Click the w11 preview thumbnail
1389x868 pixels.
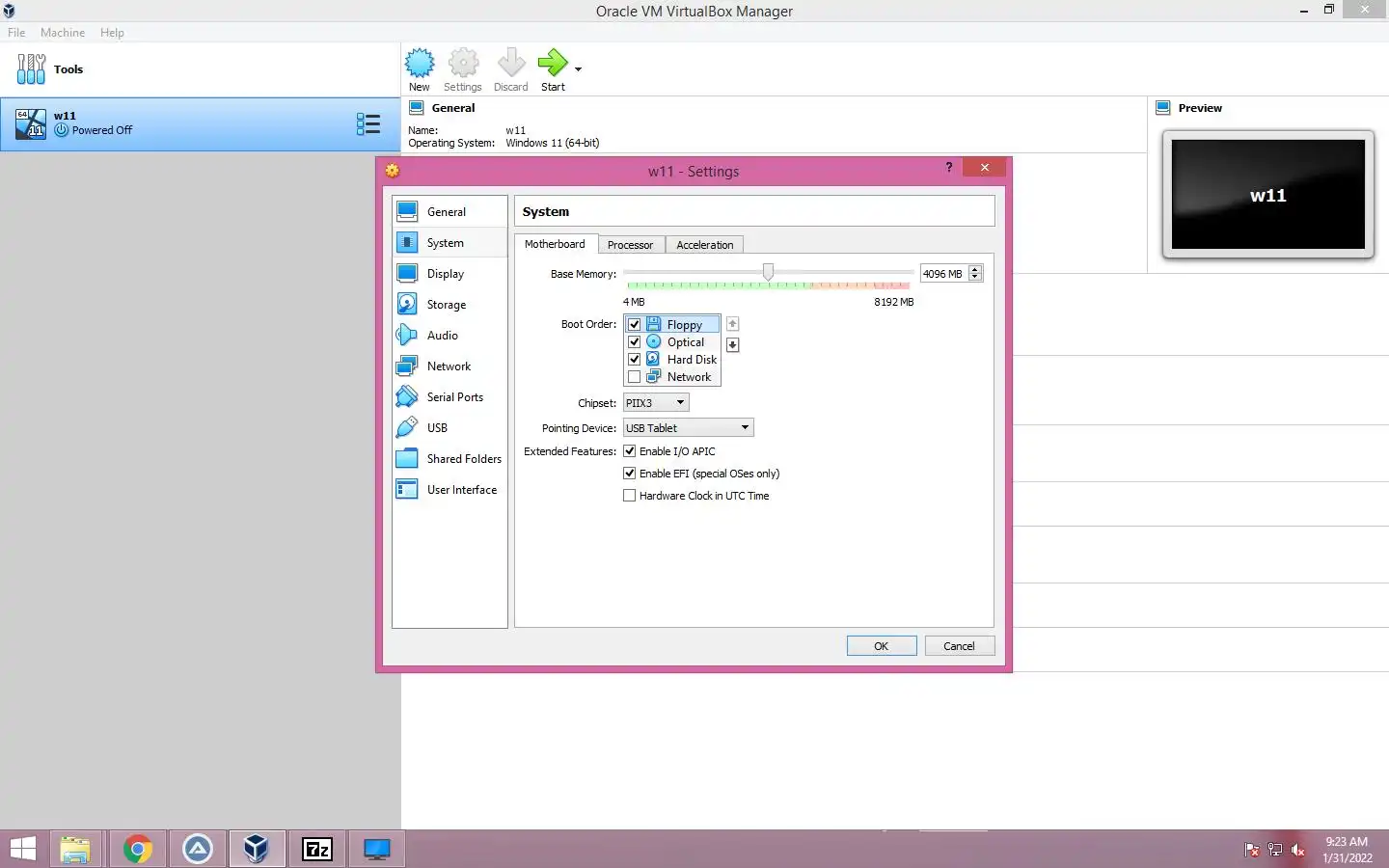pyautogui.click(x=1267, y=195)
